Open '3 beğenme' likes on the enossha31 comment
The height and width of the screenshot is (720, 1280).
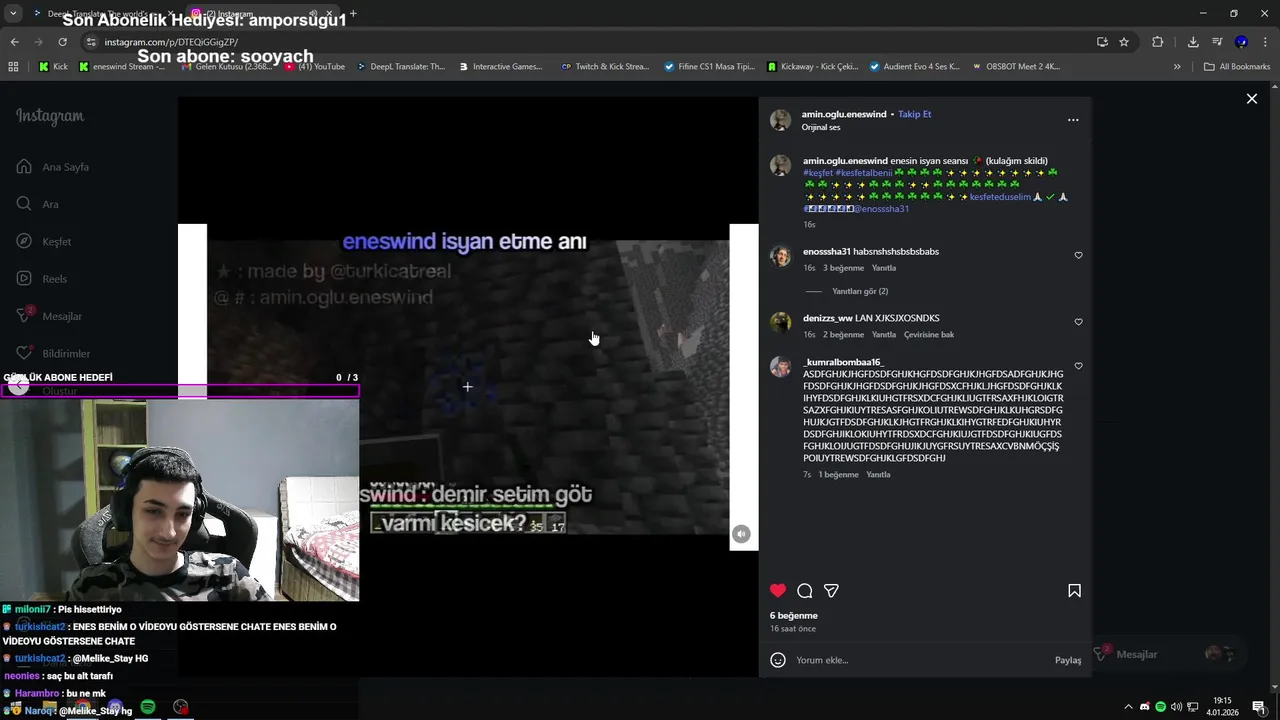(843, 268)
